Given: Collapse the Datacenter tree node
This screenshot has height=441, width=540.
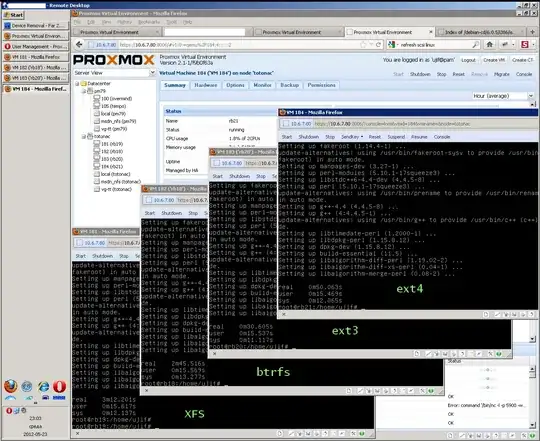Looking at the screenshot, I should click(77, 83).
